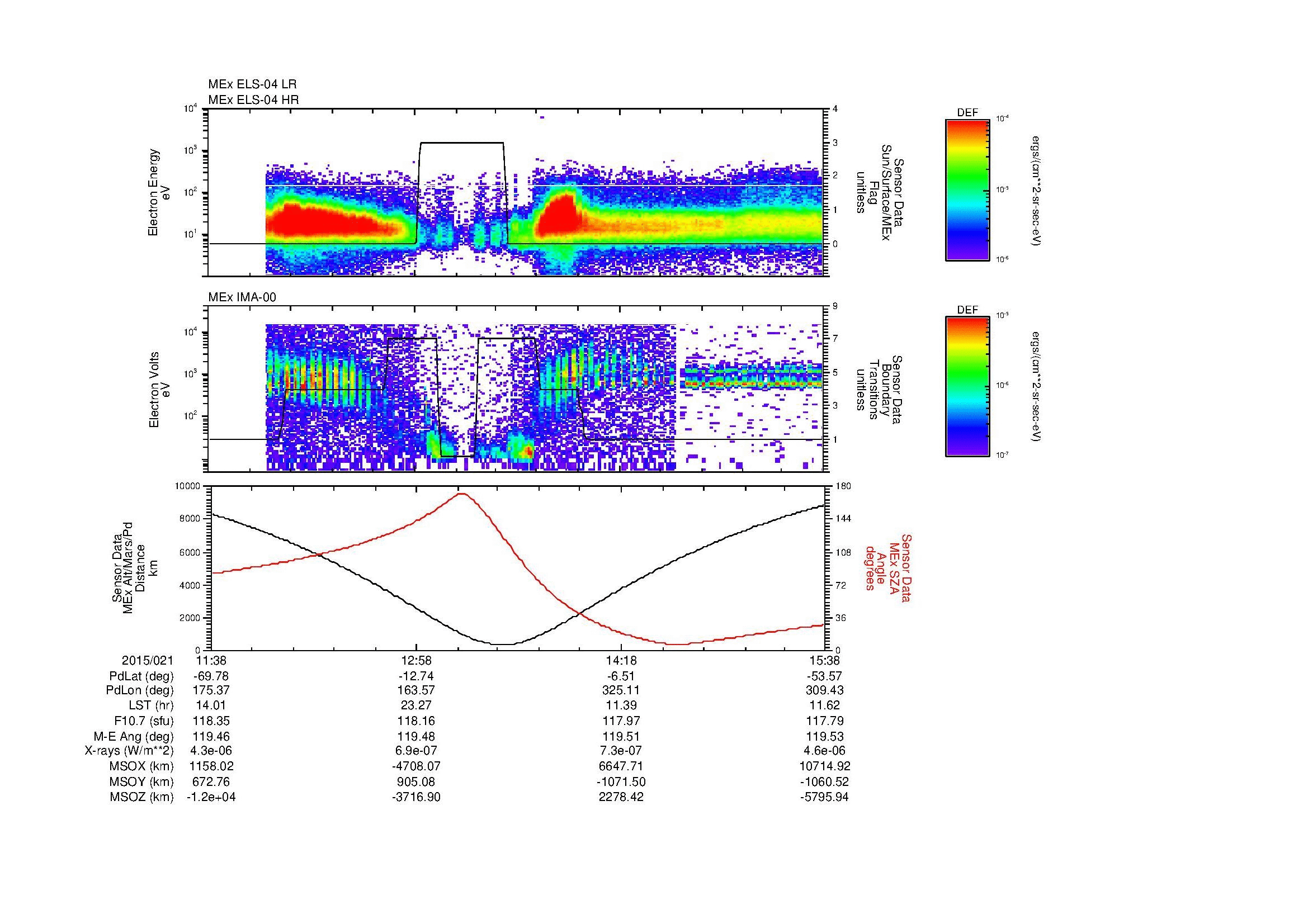Click the X-rays value '6.9e-07'
1308x924 pixels.
pos(417,751)
